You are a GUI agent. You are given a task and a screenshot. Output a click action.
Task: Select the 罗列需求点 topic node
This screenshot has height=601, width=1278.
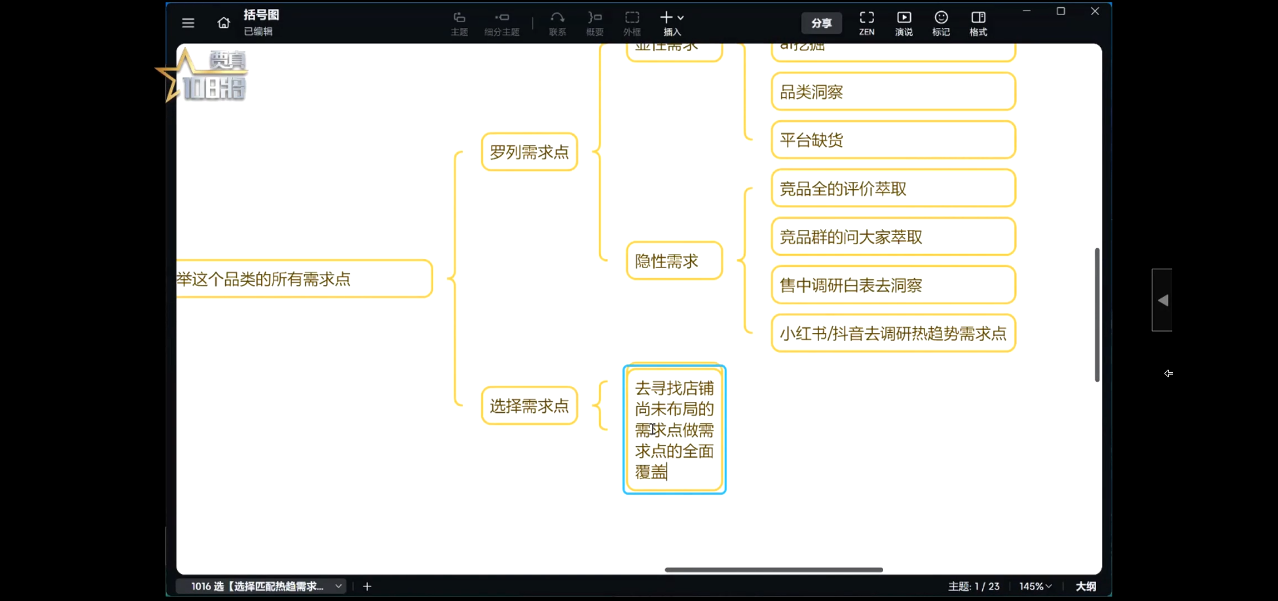click(529, 152)
